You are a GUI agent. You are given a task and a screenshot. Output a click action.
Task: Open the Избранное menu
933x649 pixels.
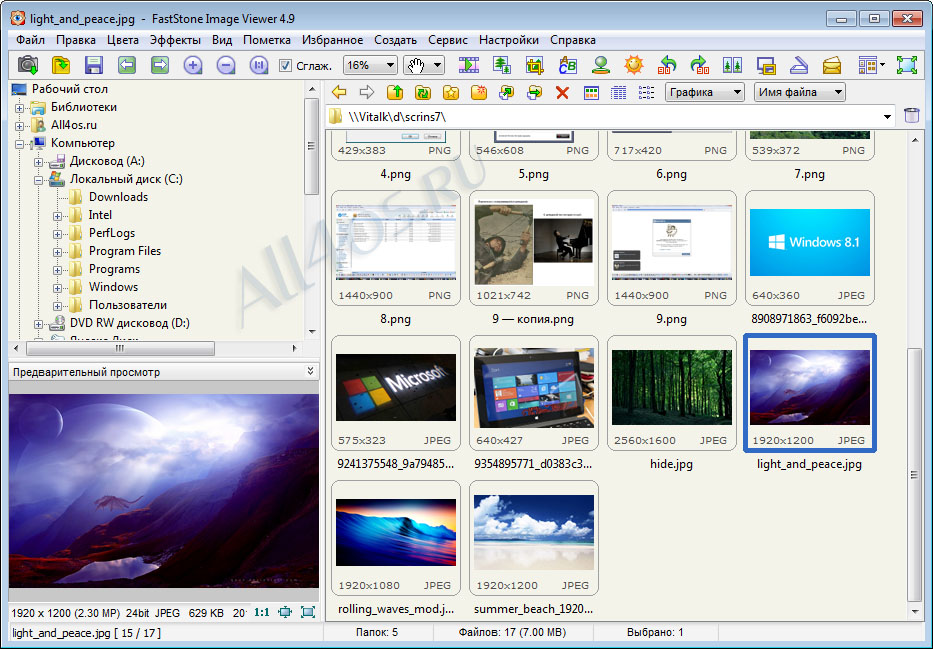pyautogui.click(x=332, y=40)
